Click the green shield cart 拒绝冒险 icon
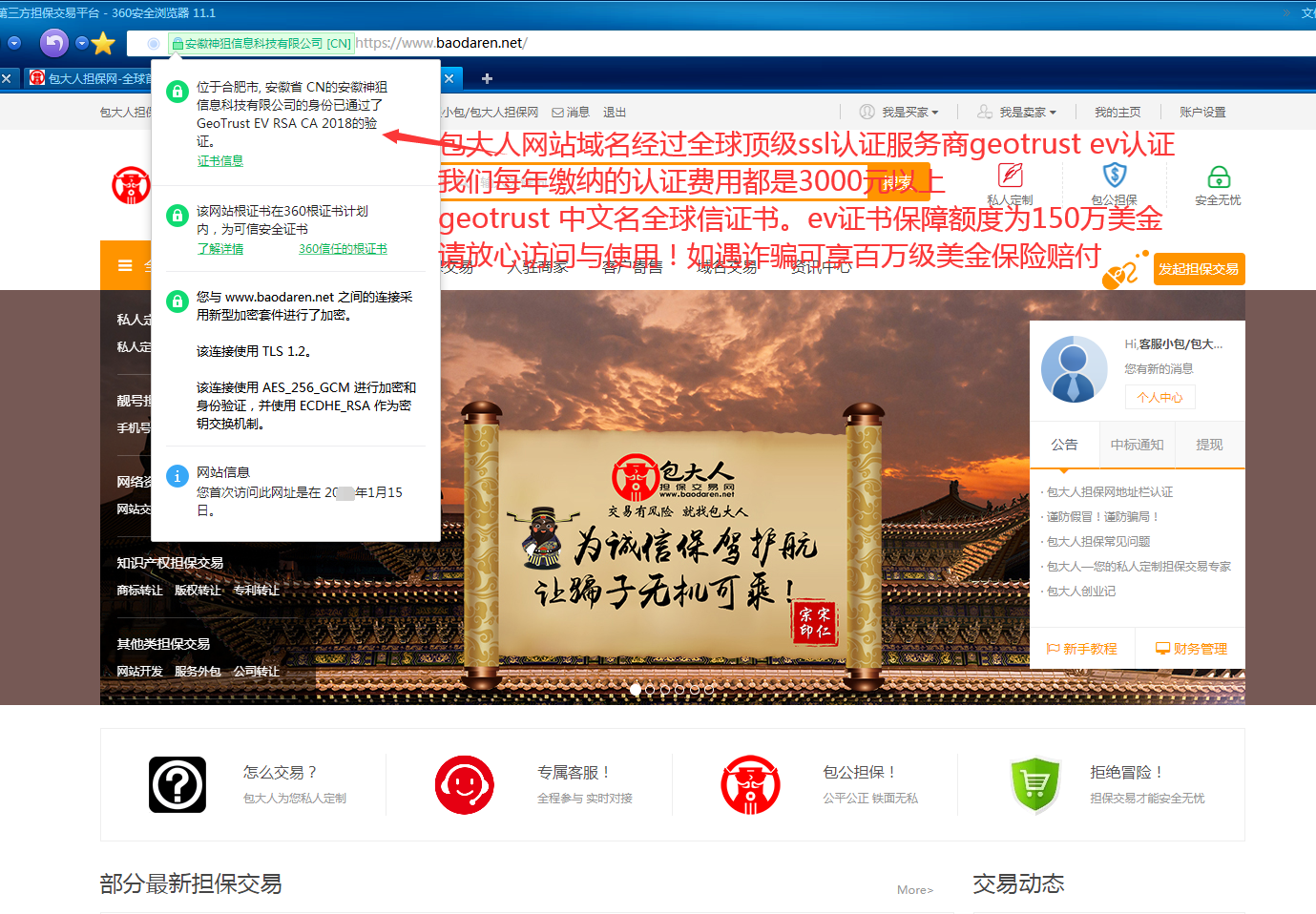1316x914 pixels. (1035, 785)
